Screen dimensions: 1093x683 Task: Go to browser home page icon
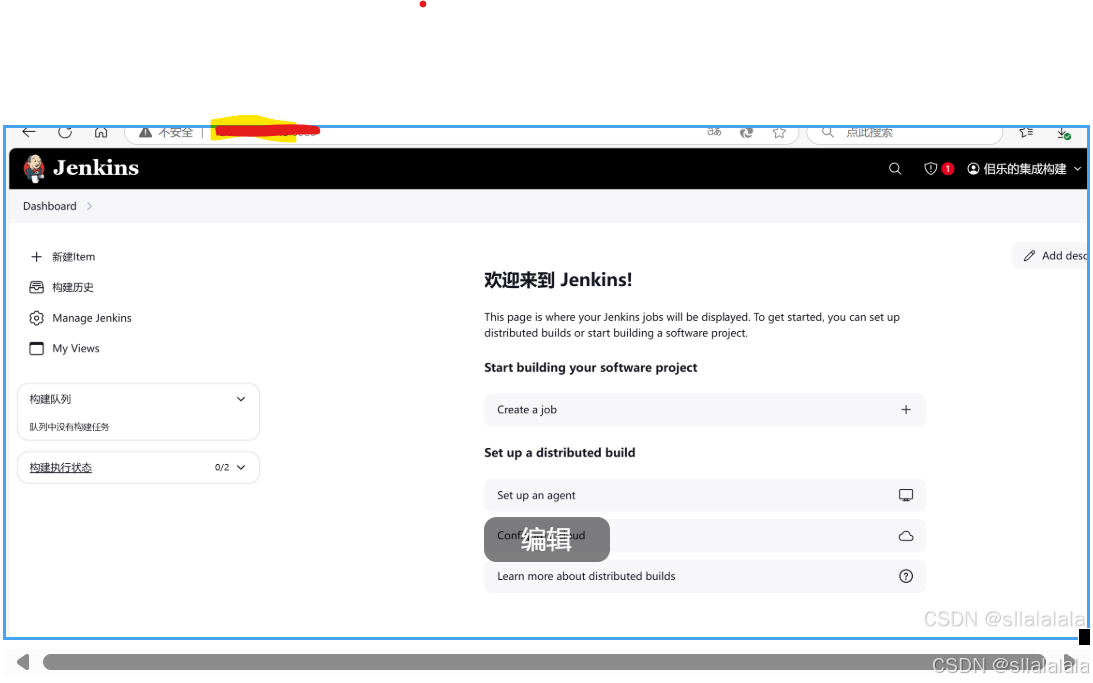tap(101, 132)
